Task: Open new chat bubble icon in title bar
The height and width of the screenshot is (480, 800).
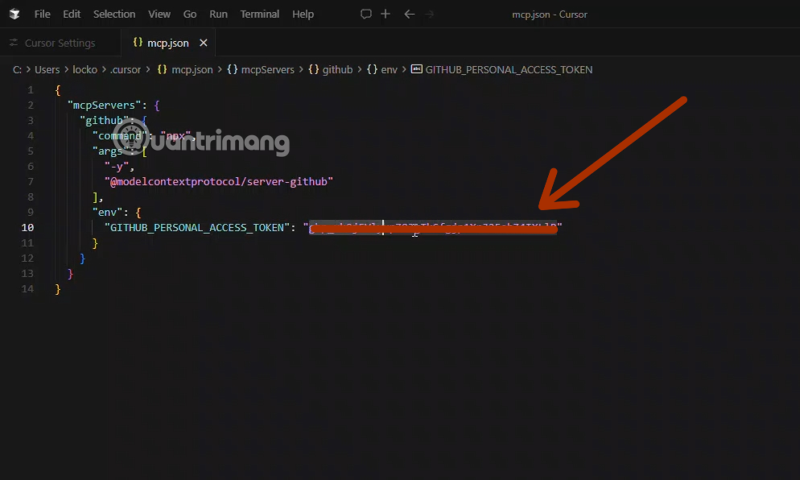Action: tap(366, 14)
